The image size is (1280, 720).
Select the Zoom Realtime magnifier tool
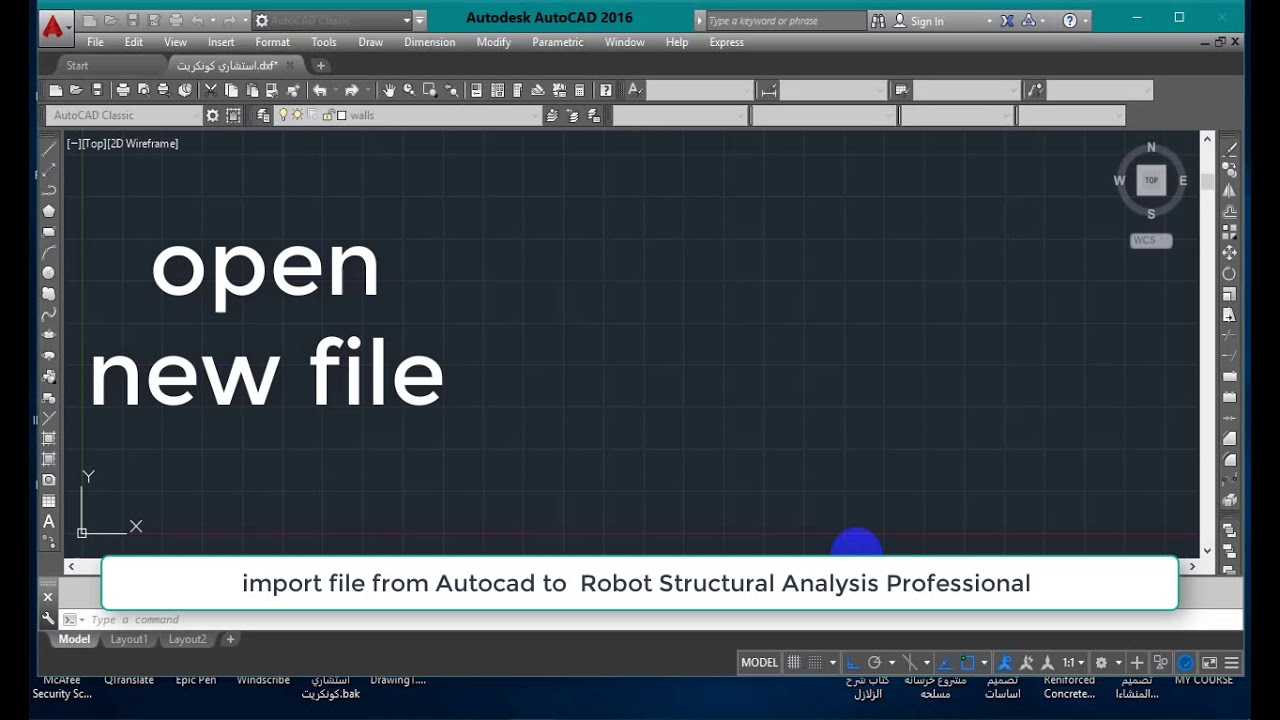(408, 90)
